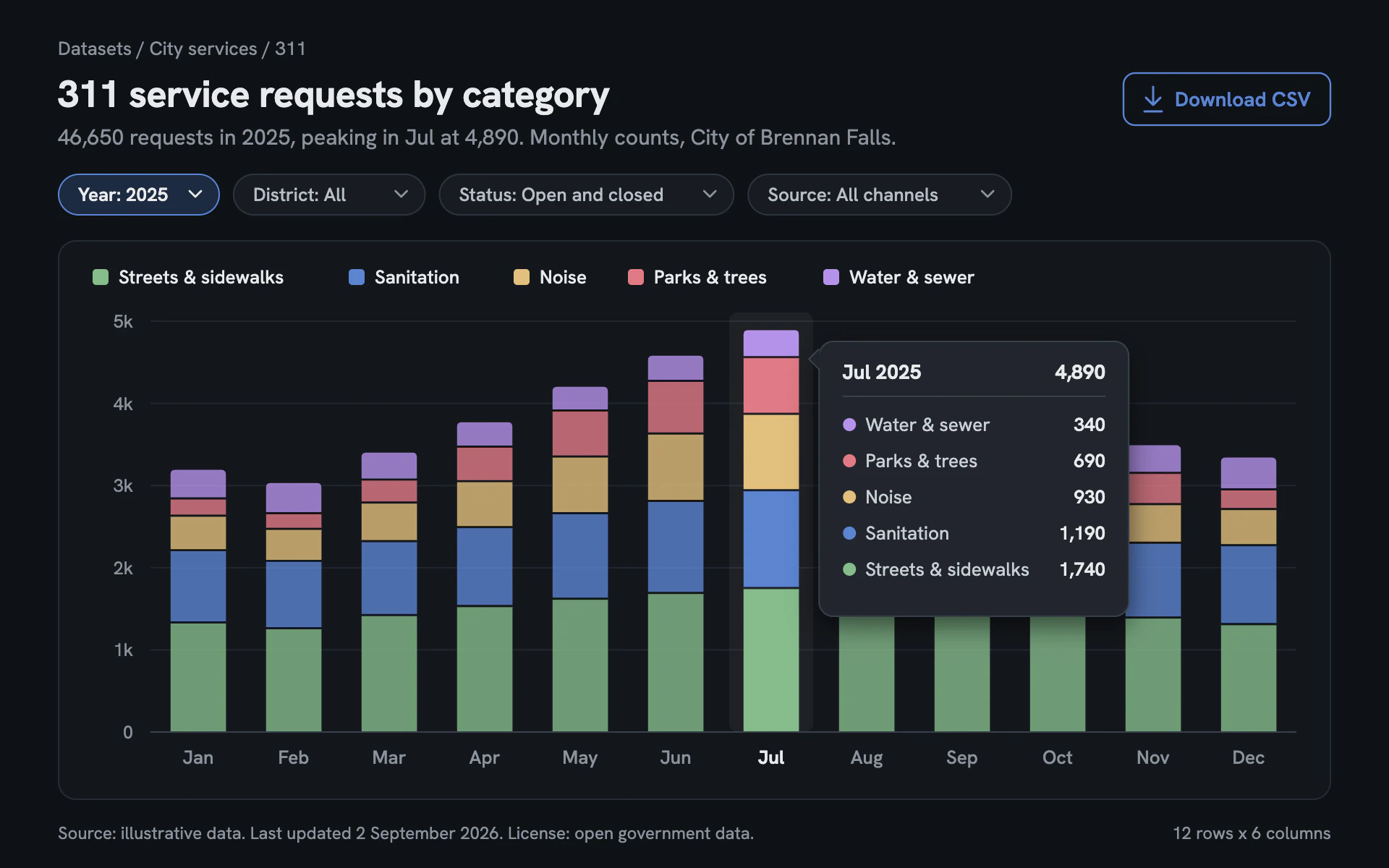Select the Jan stacked bar
Image resolution: width=1389 pixels, height=868 pixels.
(198, 600)
